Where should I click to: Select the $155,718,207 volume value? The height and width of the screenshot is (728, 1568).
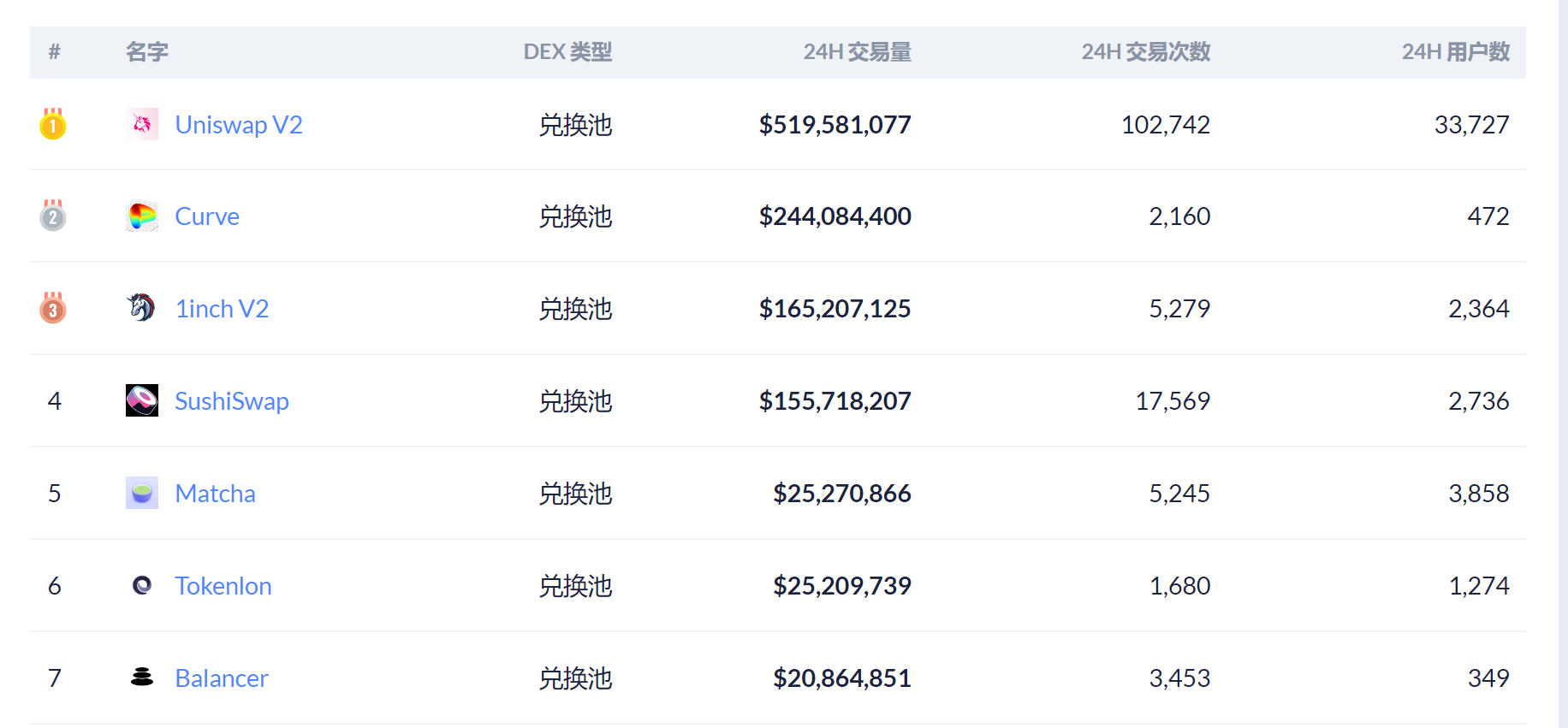(835, 401)
